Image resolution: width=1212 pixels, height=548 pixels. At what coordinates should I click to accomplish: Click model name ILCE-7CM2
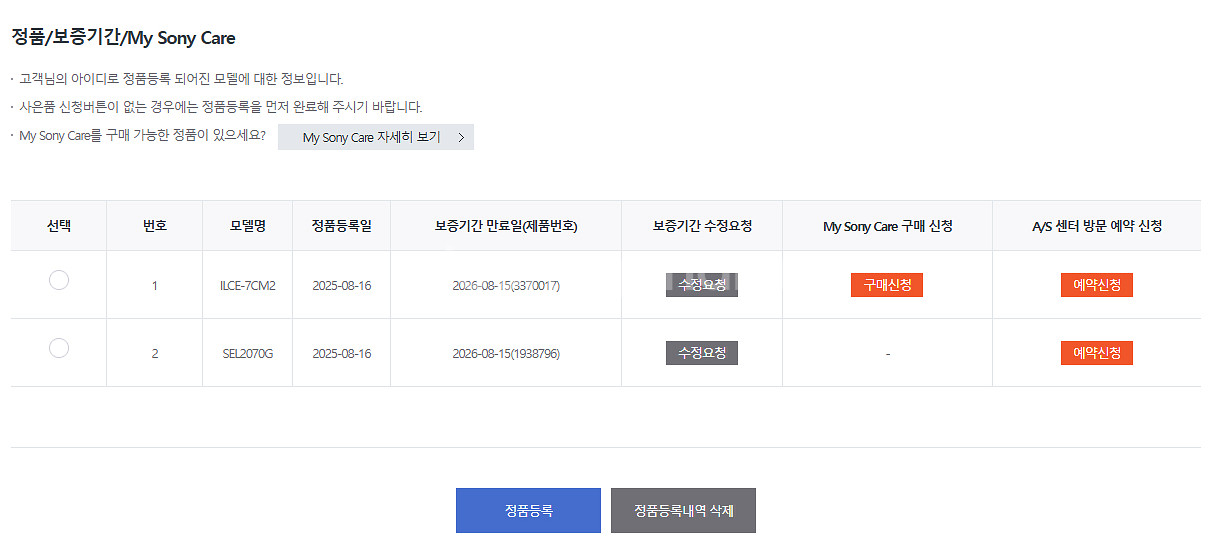click(247, 286)
